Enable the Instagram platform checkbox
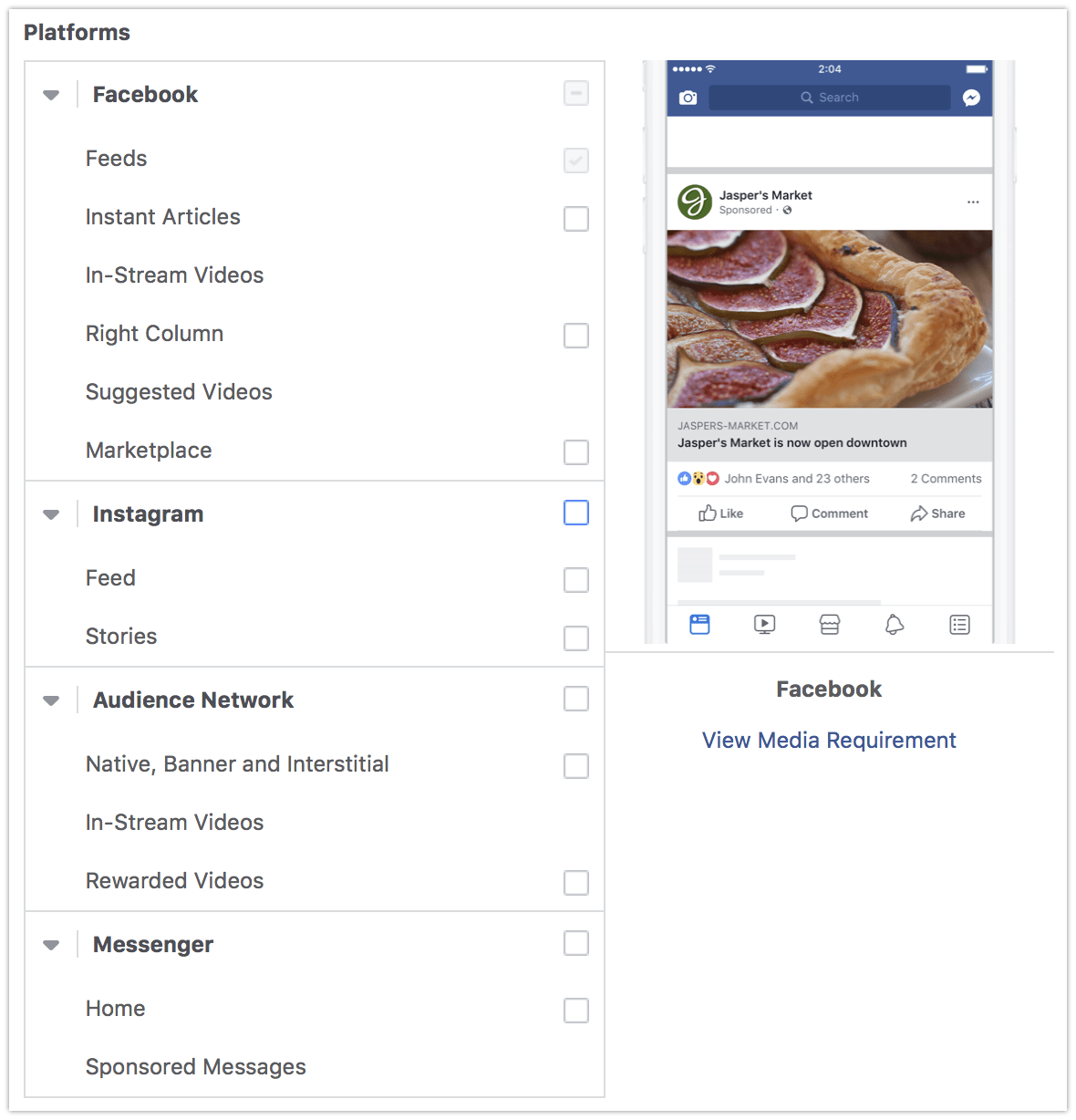 [x=576, y=513]
